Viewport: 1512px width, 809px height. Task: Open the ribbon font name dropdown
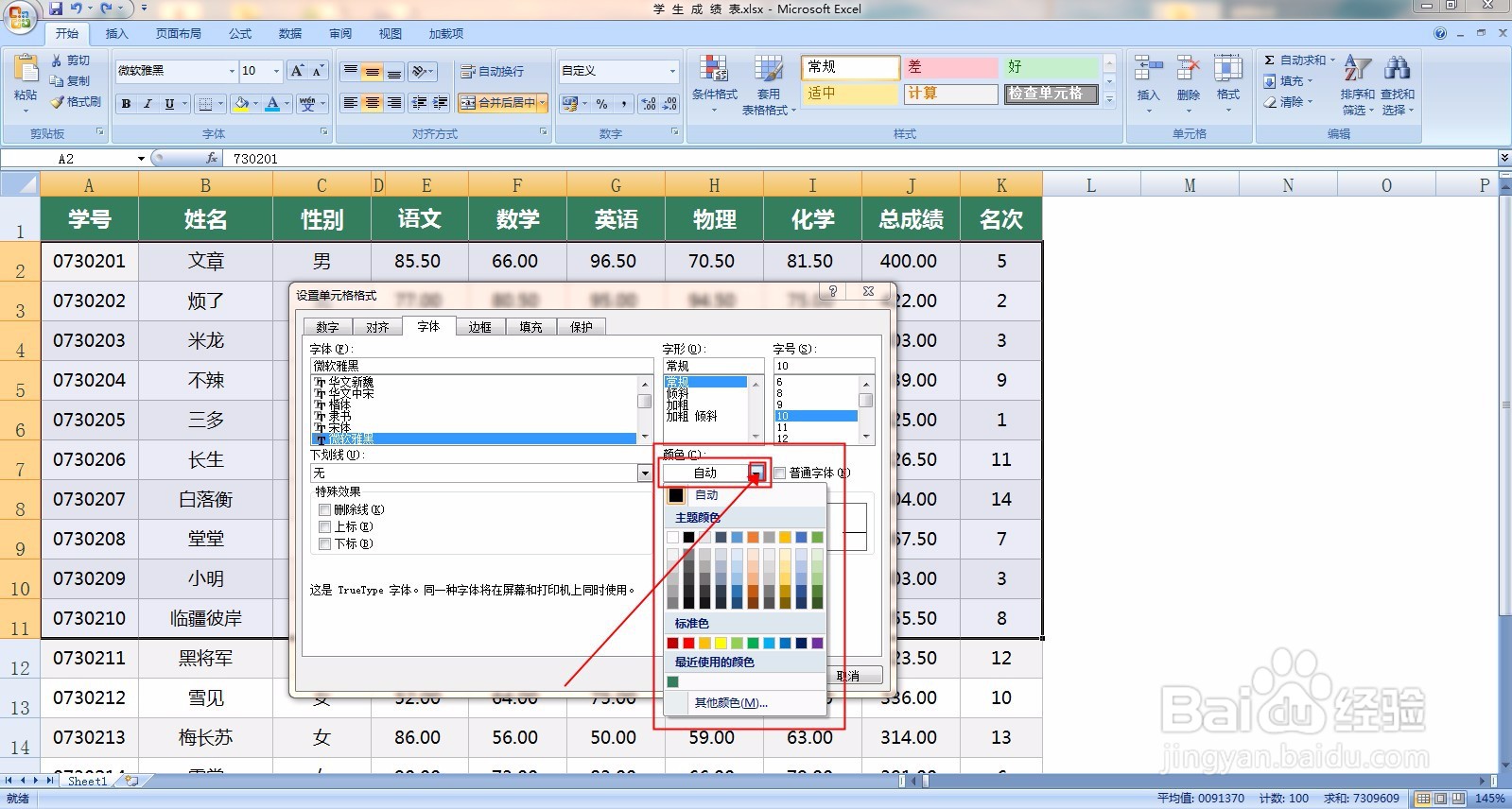point(232,71)
